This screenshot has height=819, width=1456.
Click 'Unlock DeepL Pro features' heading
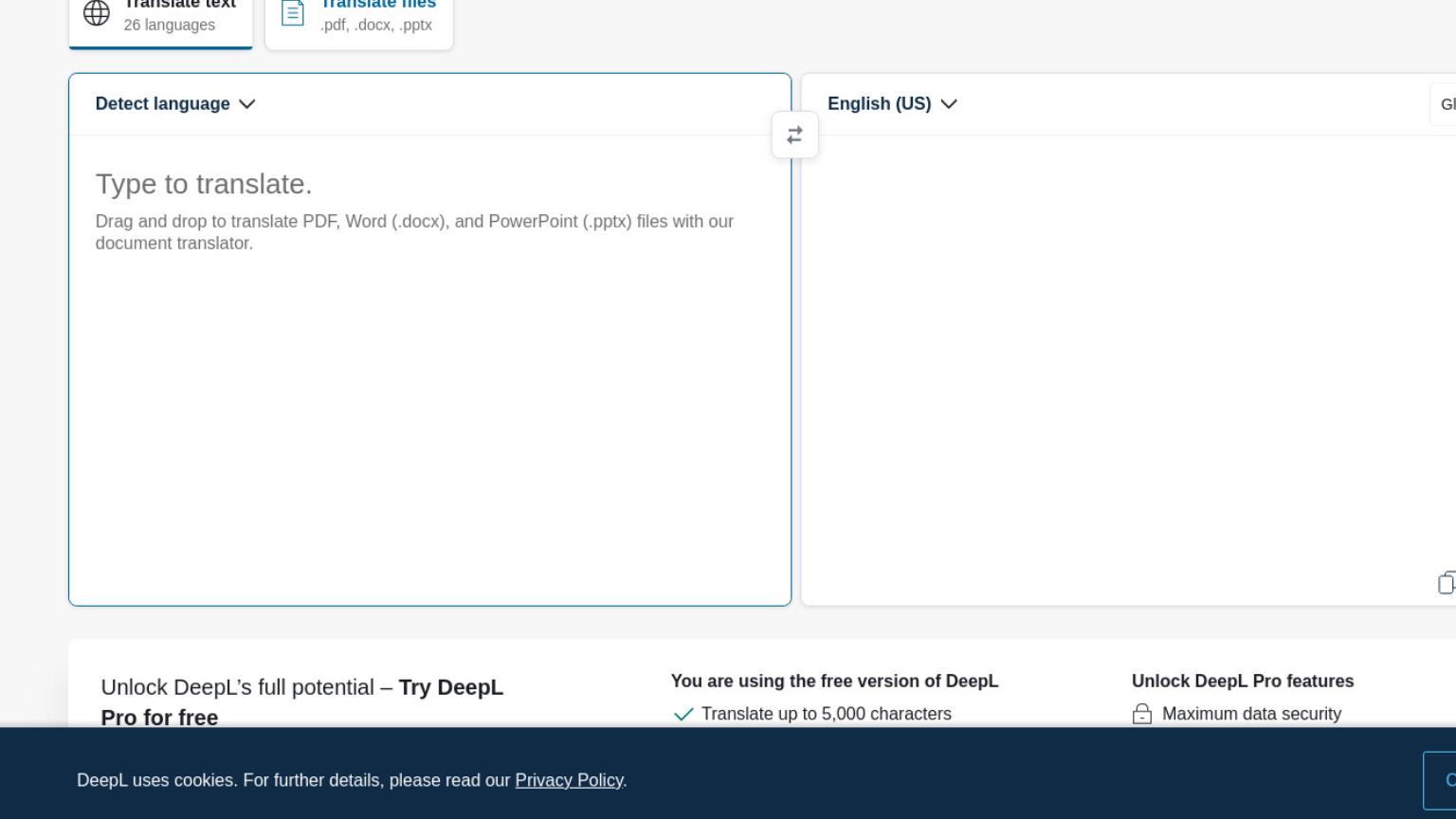(1243, 681)
